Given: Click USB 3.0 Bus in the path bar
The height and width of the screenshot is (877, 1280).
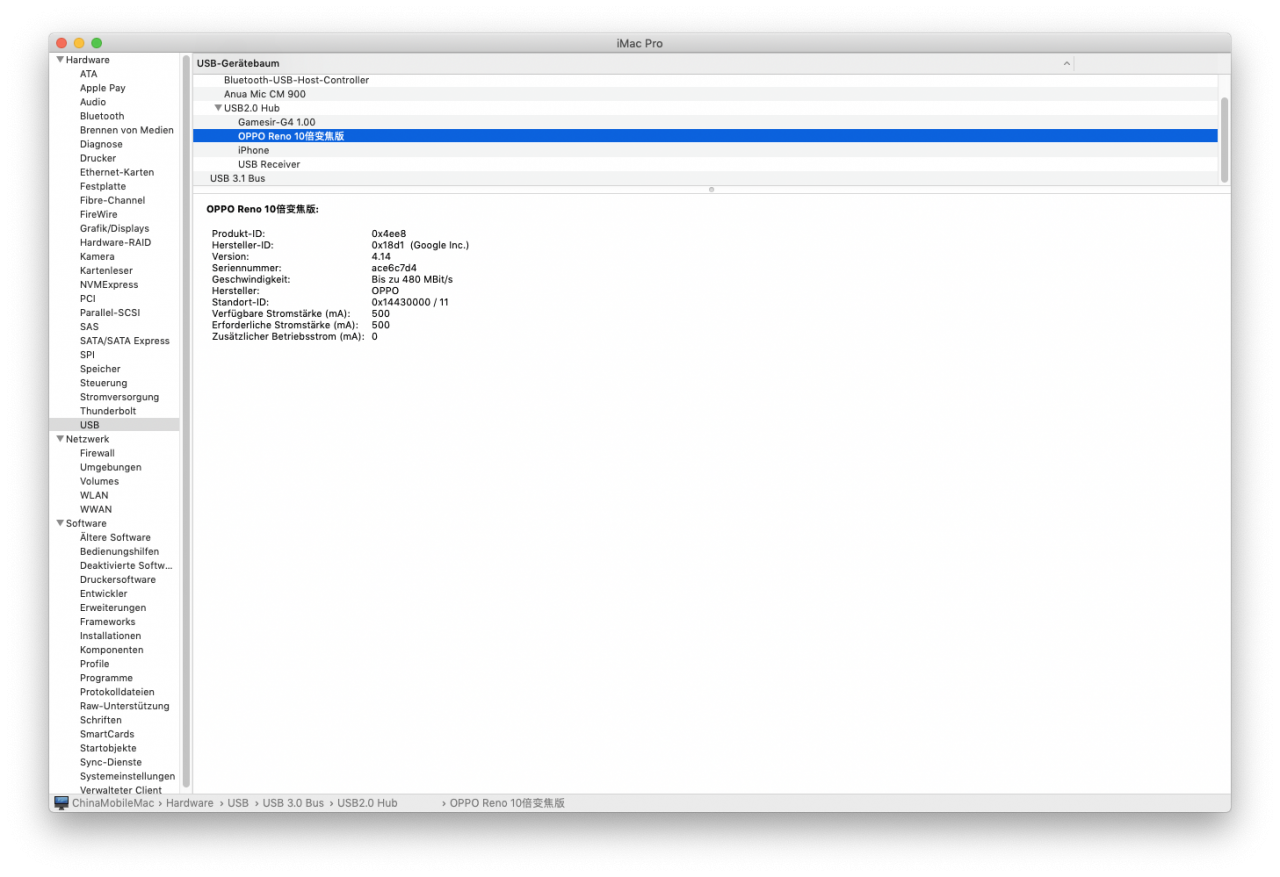Looking at the screenshot, I should 293,803.
